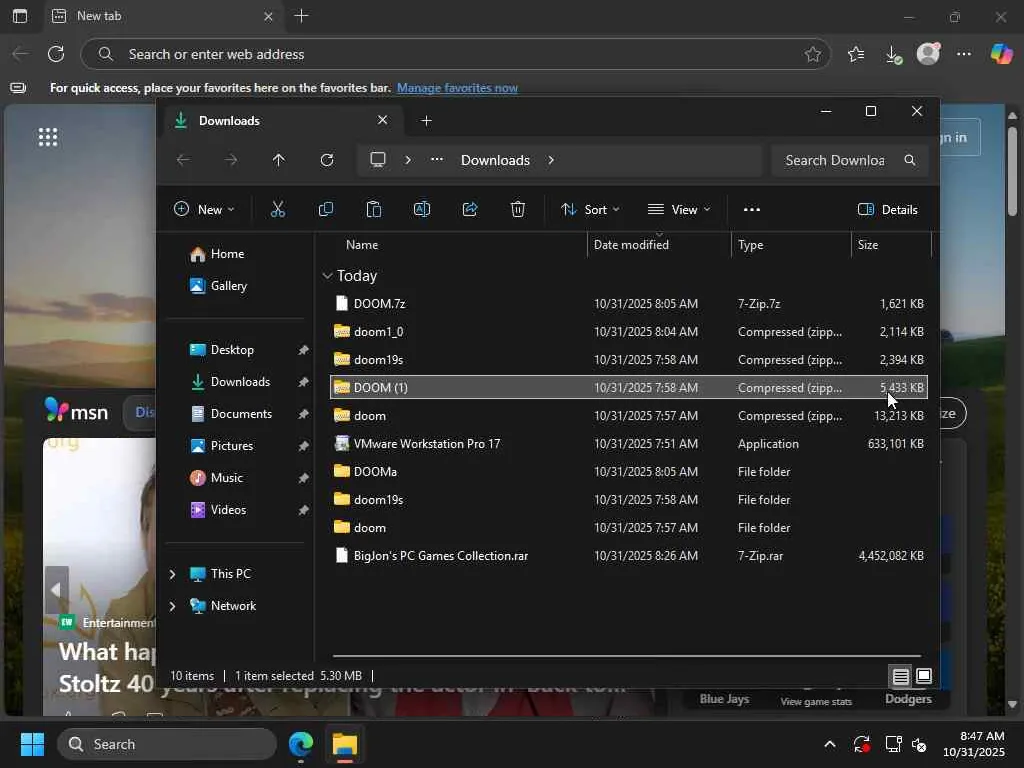
Task: Open the New dropdown menu
Action: (204, 210)
